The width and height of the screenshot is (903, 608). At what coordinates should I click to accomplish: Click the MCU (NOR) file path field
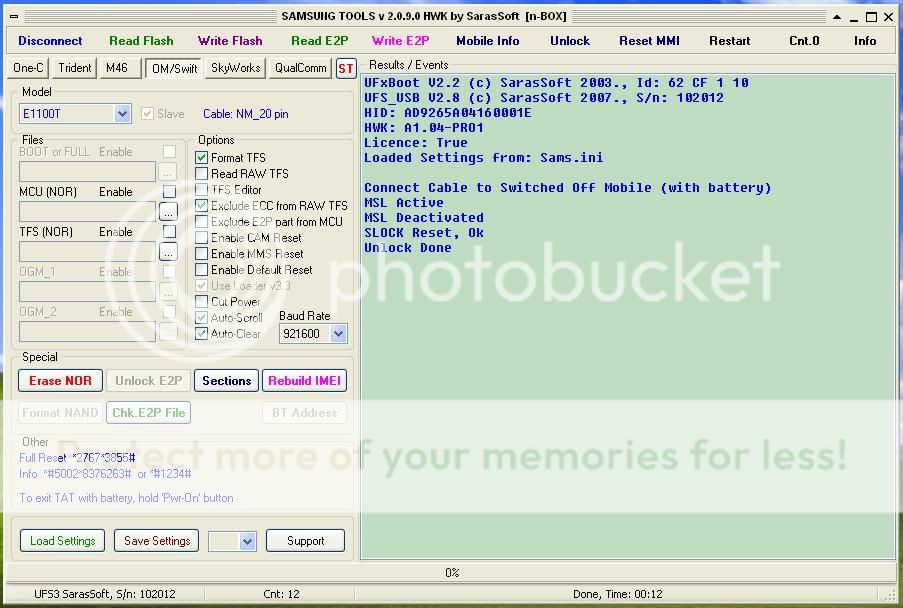(87, 212)
